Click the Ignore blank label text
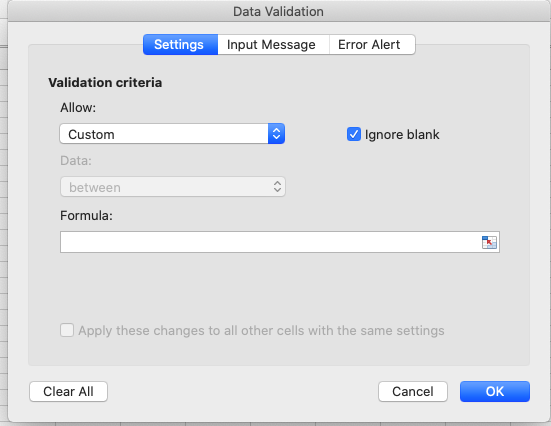Screen dimensions: 551x426 pyautogui.click(x=402, y=135)
